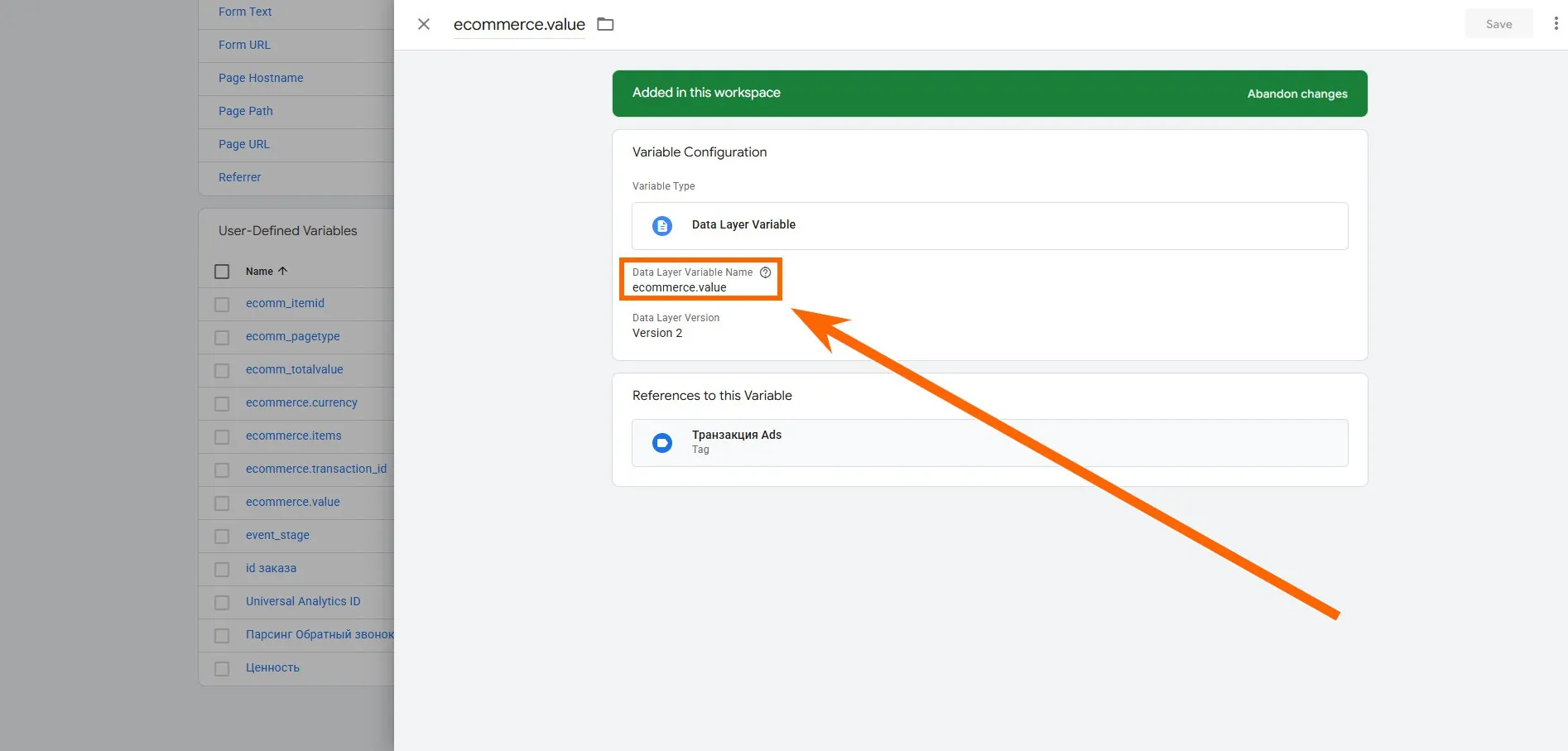Click Abandon changes in green banner
The width and height of the screenshot is (1568, 751).
pos(1296,94)
